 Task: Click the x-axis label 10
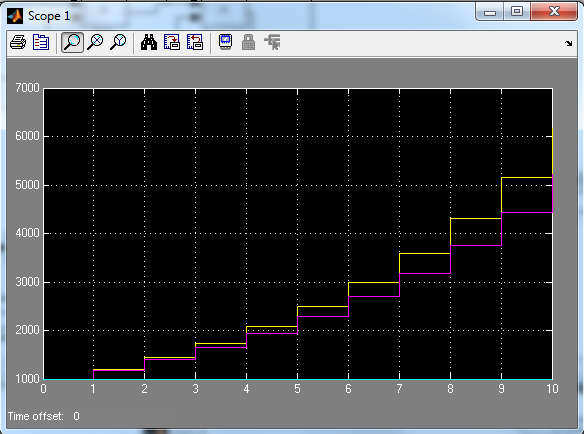tap(552, 389)
